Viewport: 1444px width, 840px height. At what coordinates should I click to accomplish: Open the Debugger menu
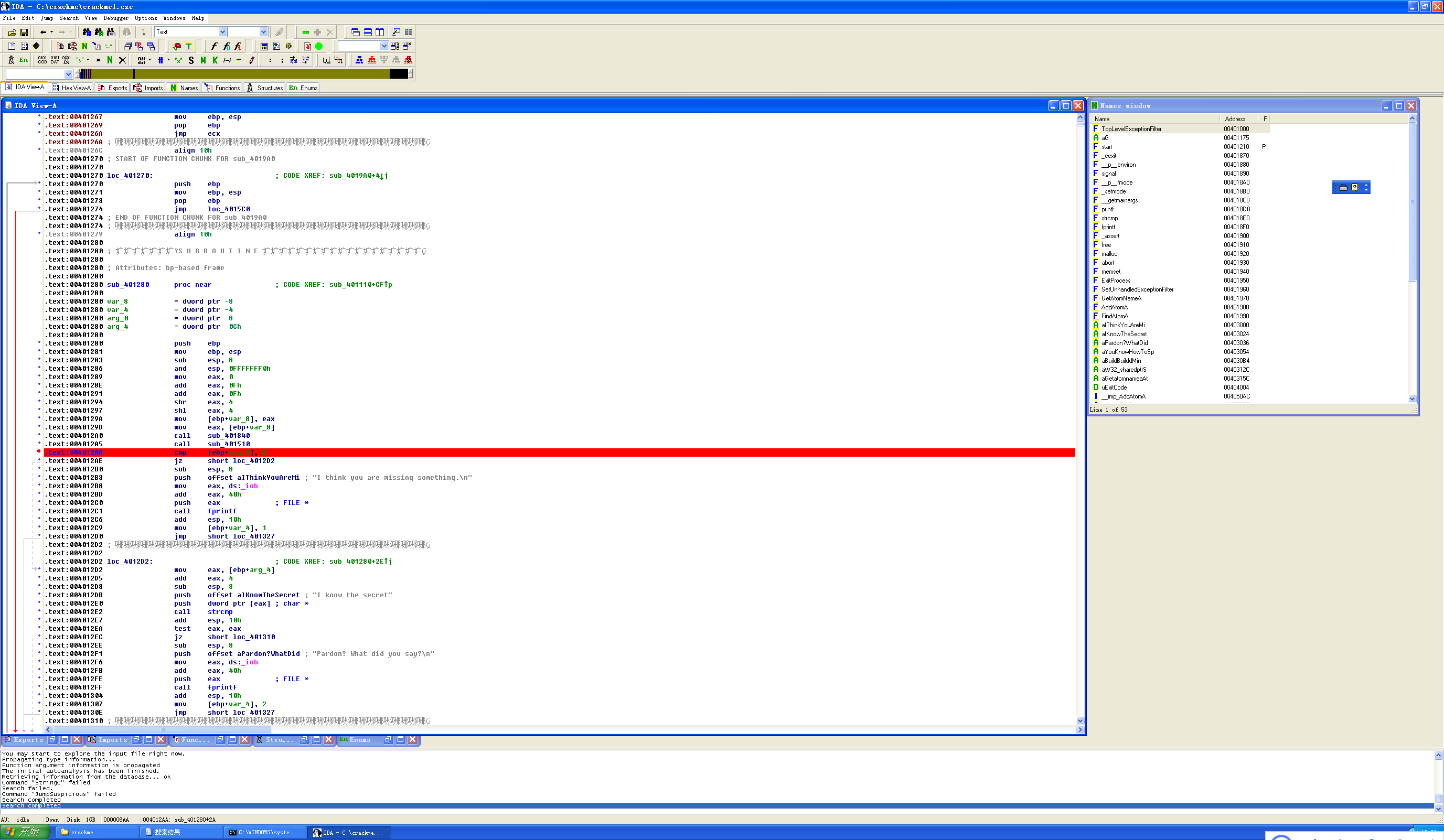[x=116, y=18]
